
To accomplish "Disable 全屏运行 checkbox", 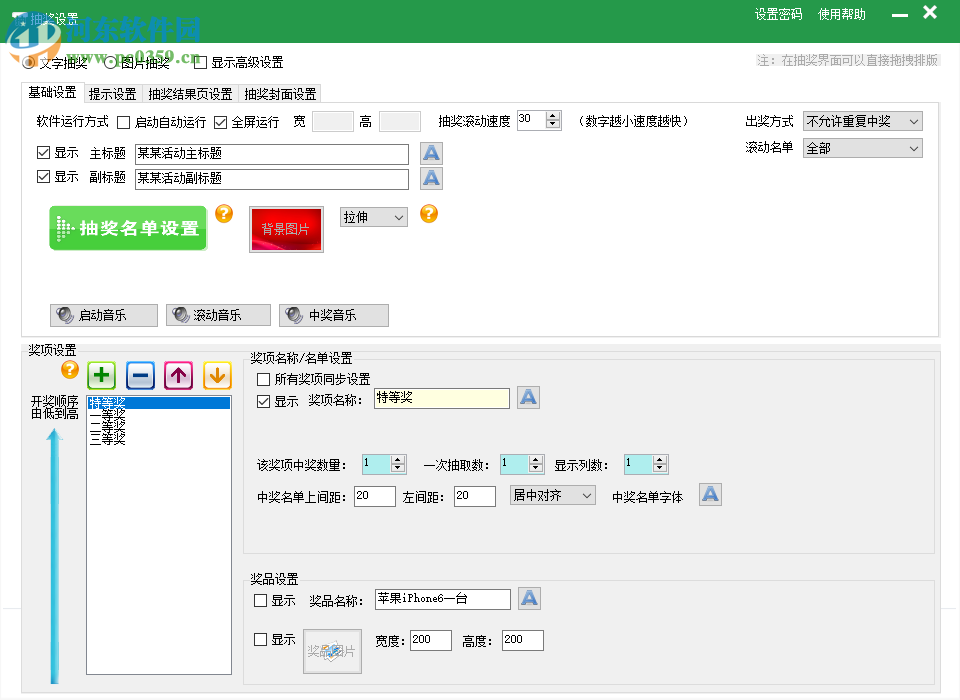I will (222, 120).
